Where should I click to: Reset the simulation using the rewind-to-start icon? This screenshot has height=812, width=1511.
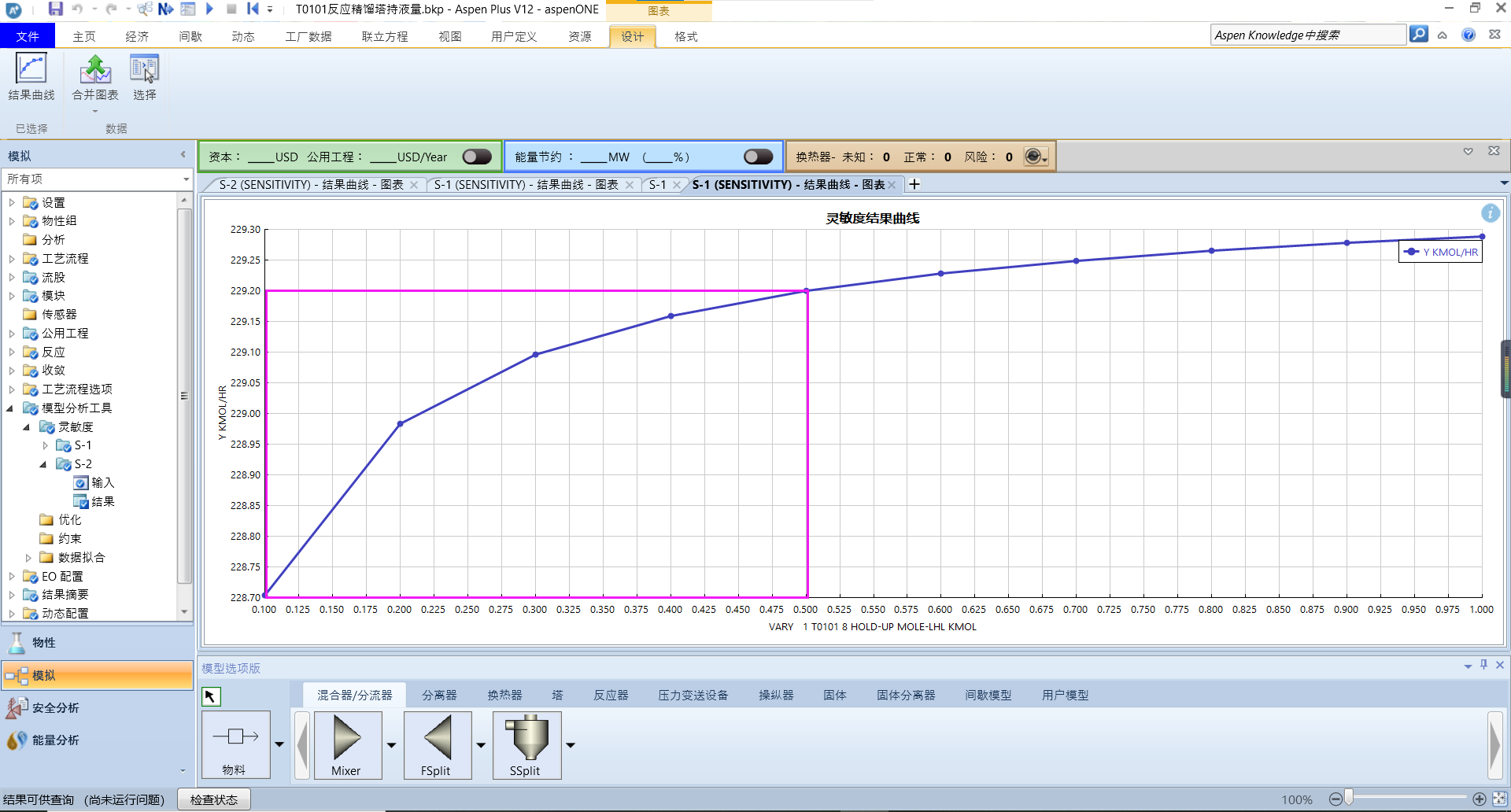click(x=253, y=9)
